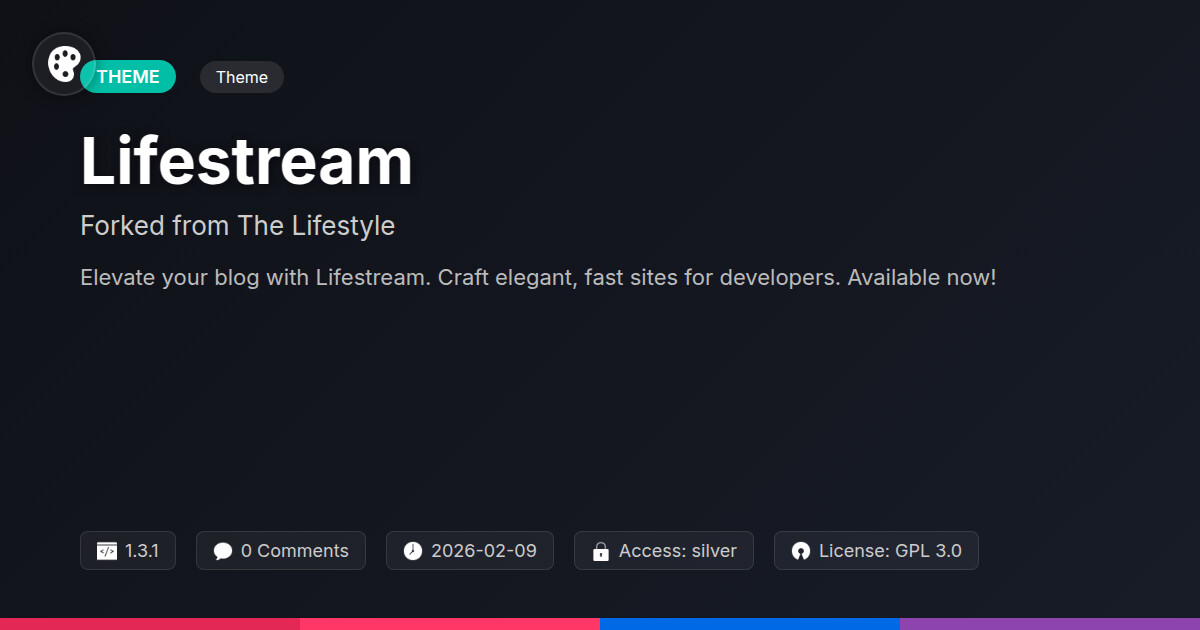Screen dimensions: 1200x630
Task: Click the 'Elevate your blog with Lifestream' description
Action: tap(538, 277)
